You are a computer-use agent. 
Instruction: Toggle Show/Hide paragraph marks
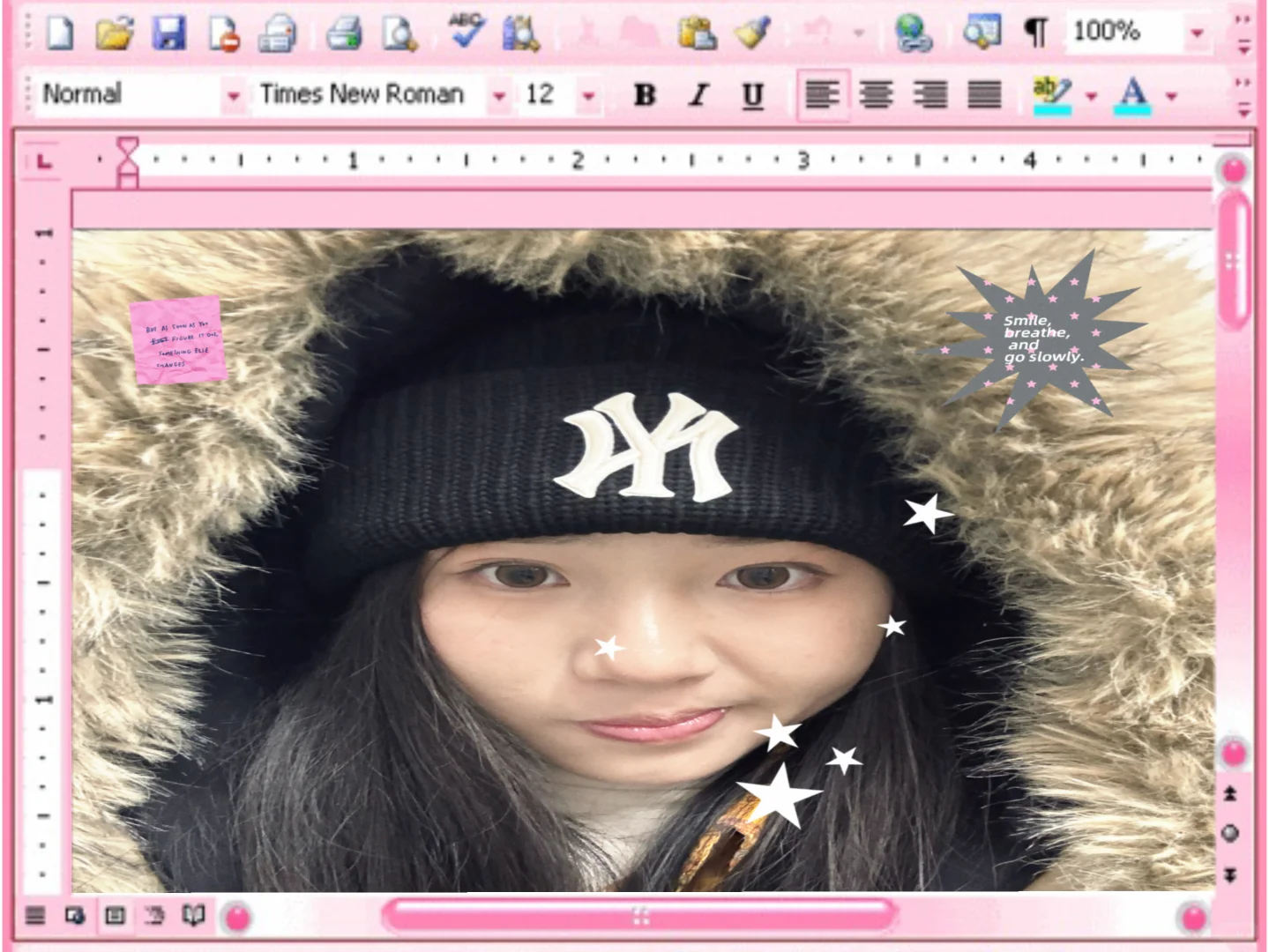click(1036, 33)
